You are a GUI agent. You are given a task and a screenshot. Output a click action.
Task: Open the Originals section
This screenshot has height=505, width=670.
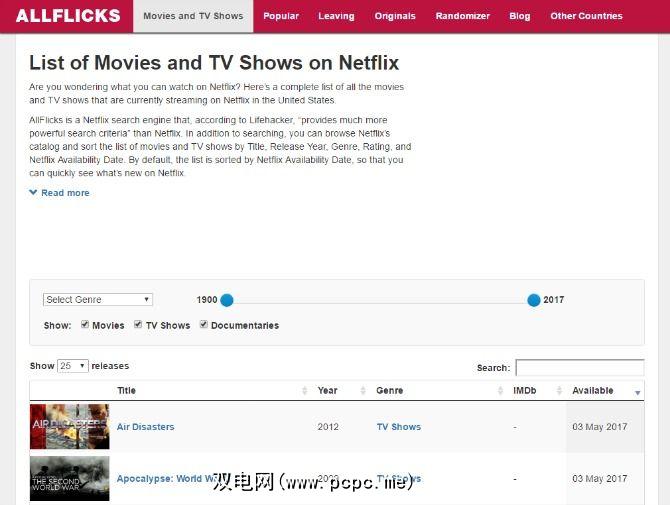point(395,16)
